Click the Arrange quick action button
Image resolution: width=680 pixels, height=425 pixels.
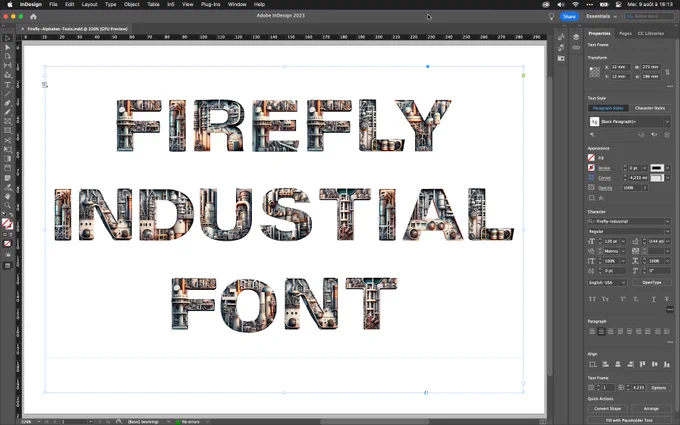point(651,409)
